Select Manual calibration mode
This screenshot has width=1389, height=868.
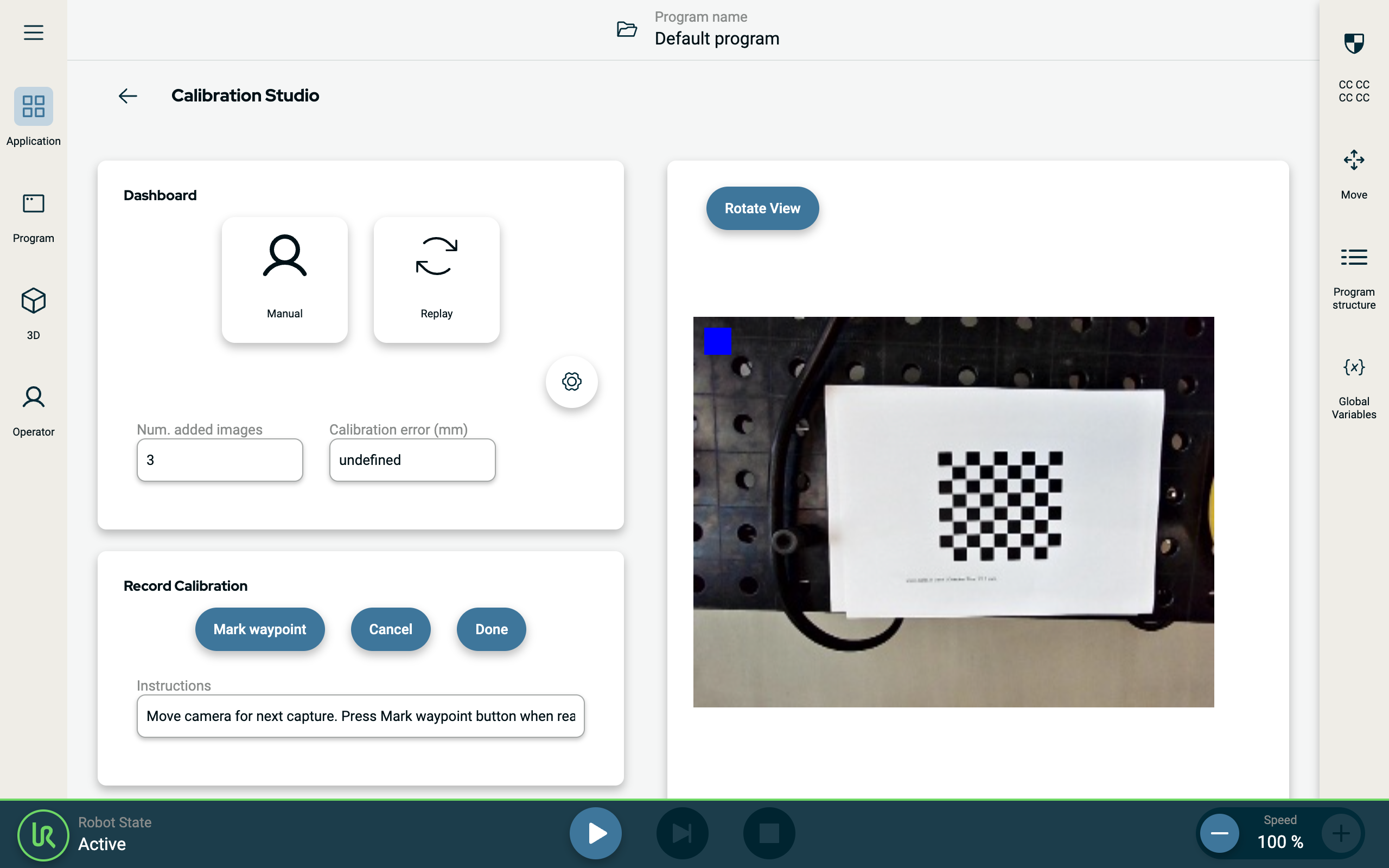click(x=285, y=279)
